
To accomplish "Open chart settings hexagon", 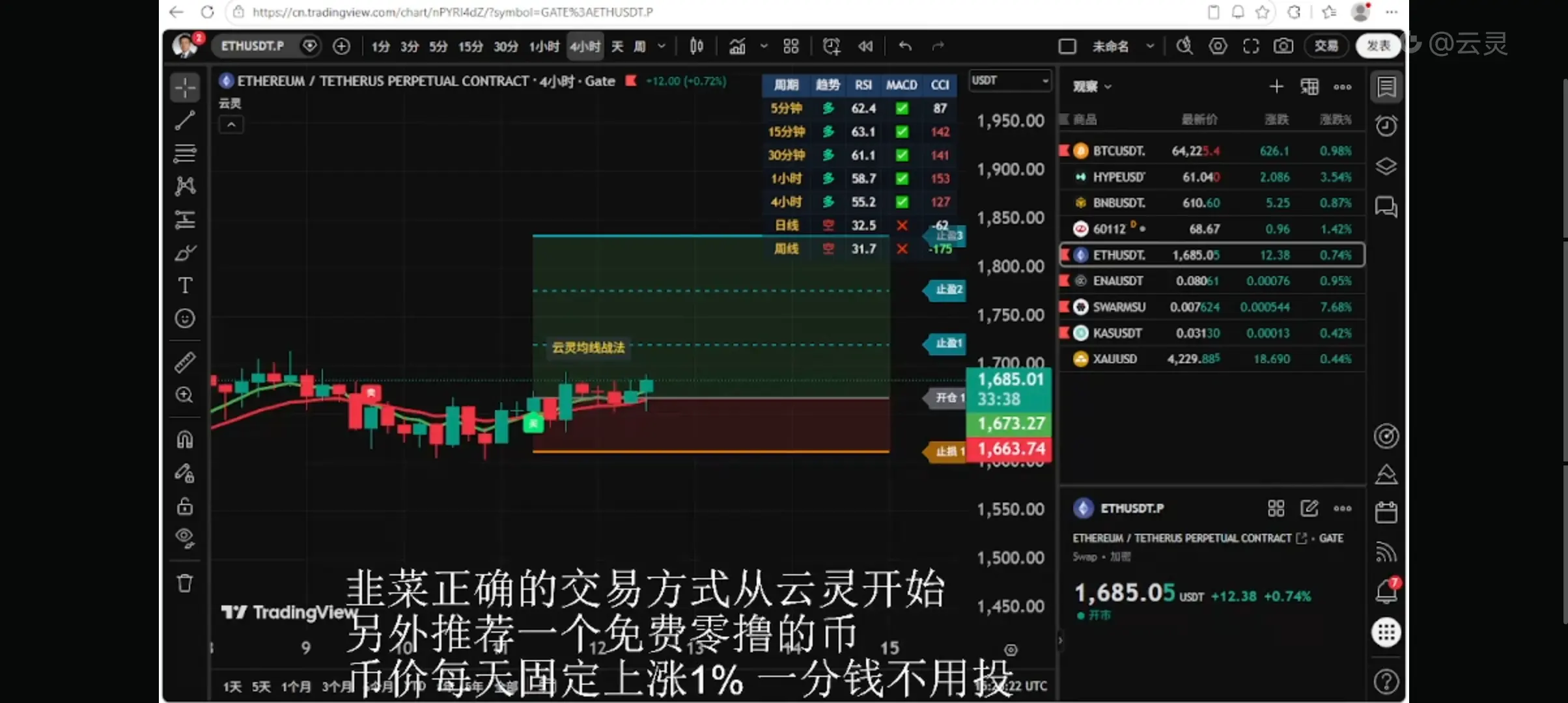I will coord(1218,46).
